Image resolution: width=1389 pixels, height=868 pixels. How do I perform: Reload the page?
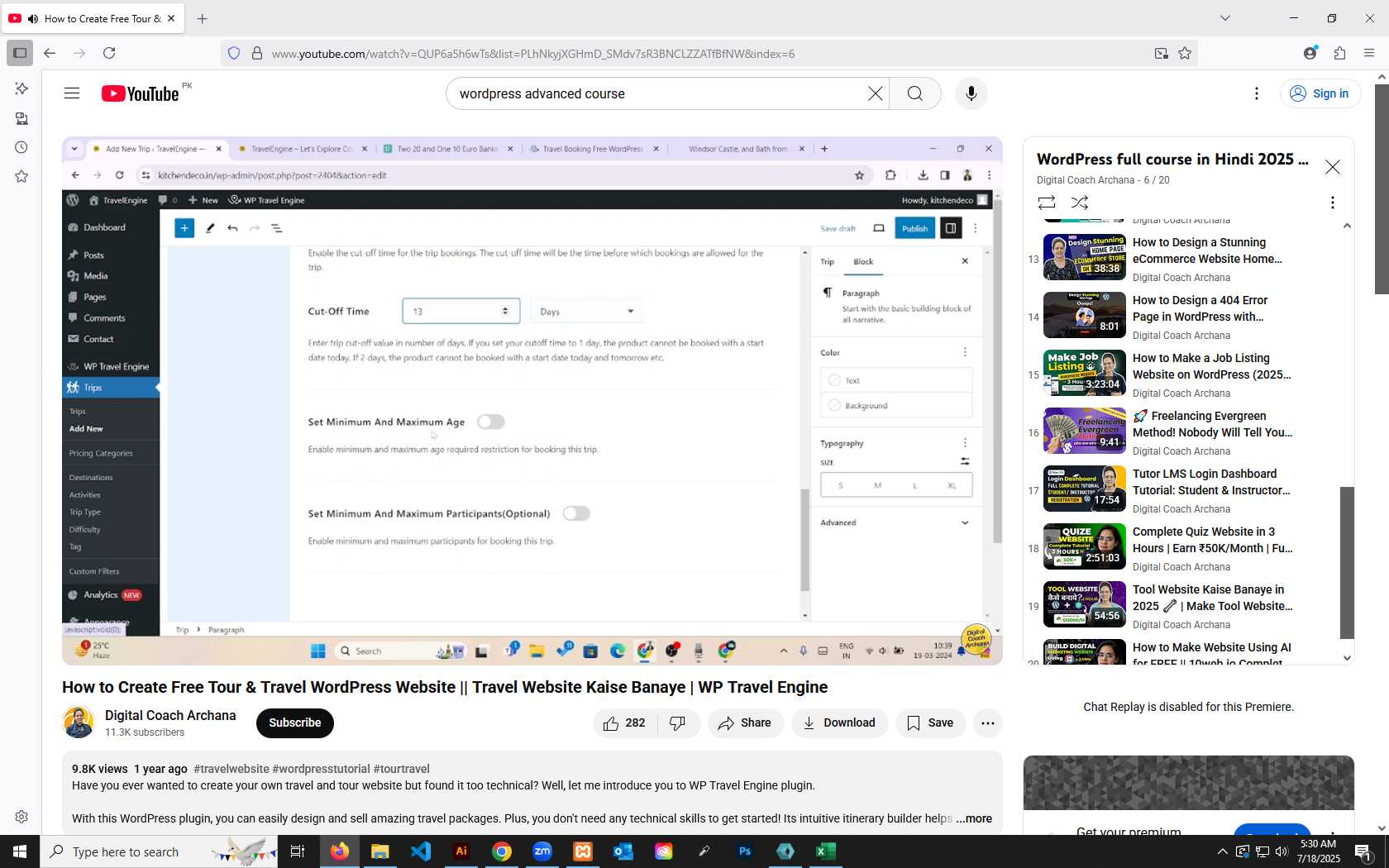click(109, 53)
